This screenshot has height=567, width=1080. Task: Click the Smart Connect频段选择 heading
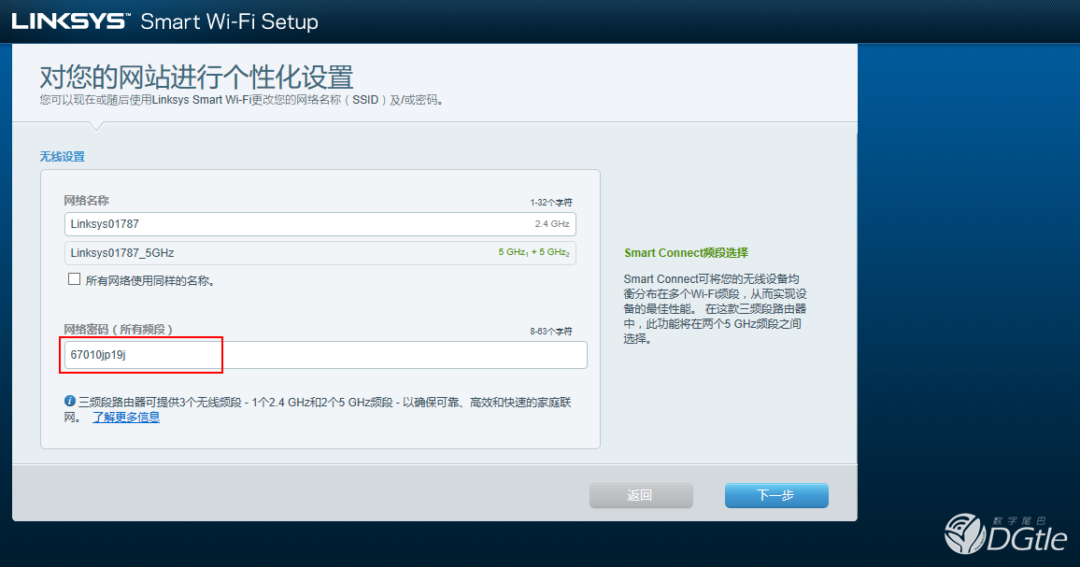coord(686,253)
